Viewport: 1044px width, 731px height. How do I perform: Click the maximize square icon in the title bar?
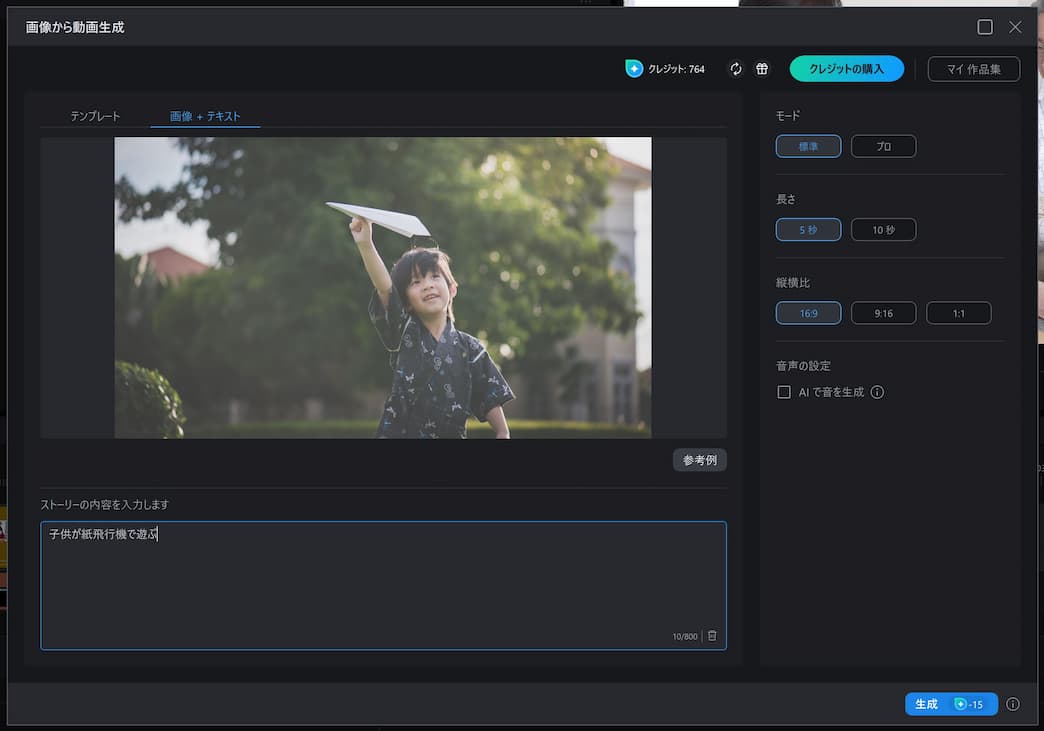tap(985, 26)
